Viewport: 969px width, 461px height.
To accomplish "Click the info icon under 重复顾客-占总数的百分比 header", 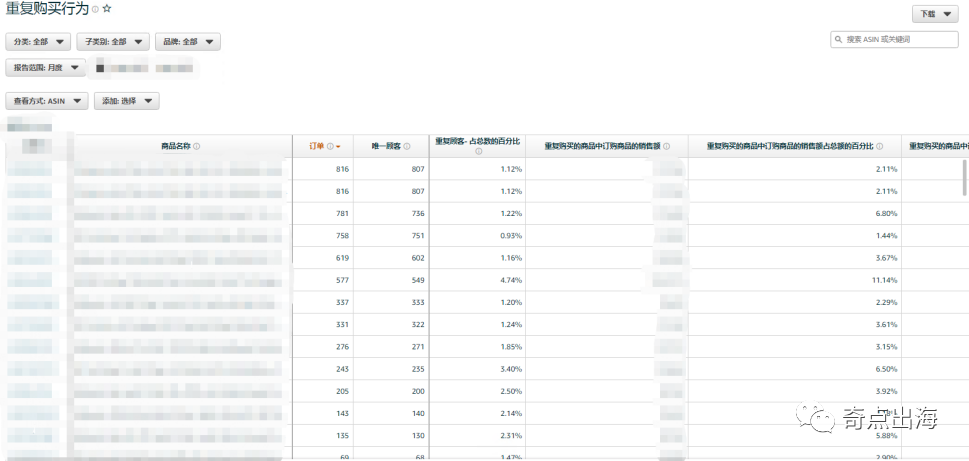I will click(x=478, y=151).
